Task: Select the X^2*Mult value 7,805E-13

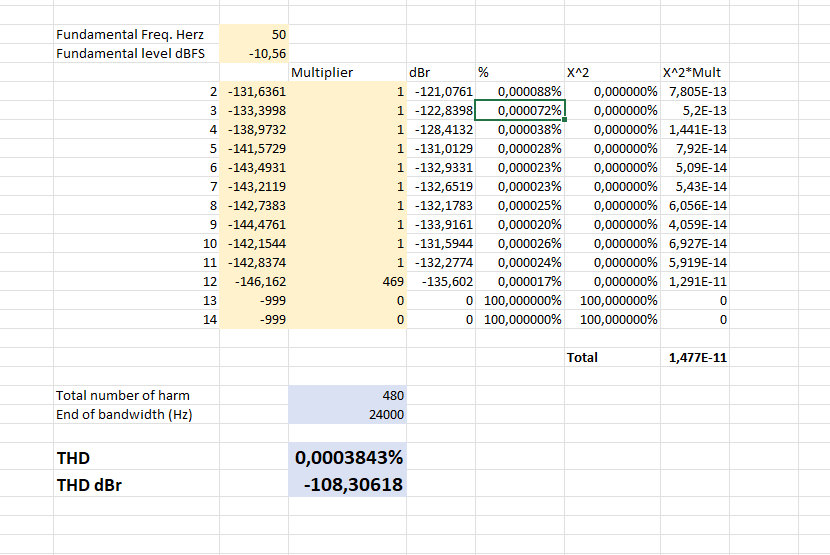Action: tap(694, 92)
